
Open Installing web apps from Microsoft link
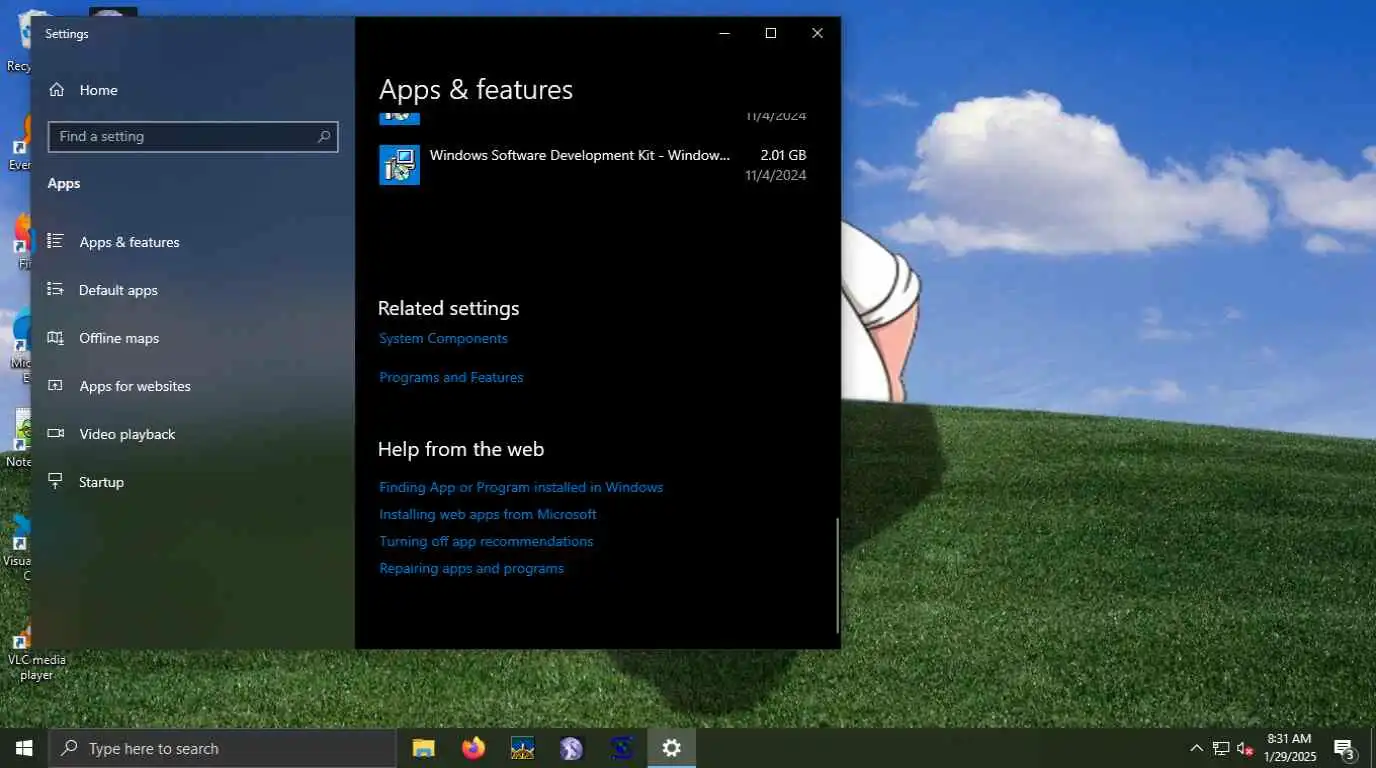pyautogui.click(x=488, y=514)
